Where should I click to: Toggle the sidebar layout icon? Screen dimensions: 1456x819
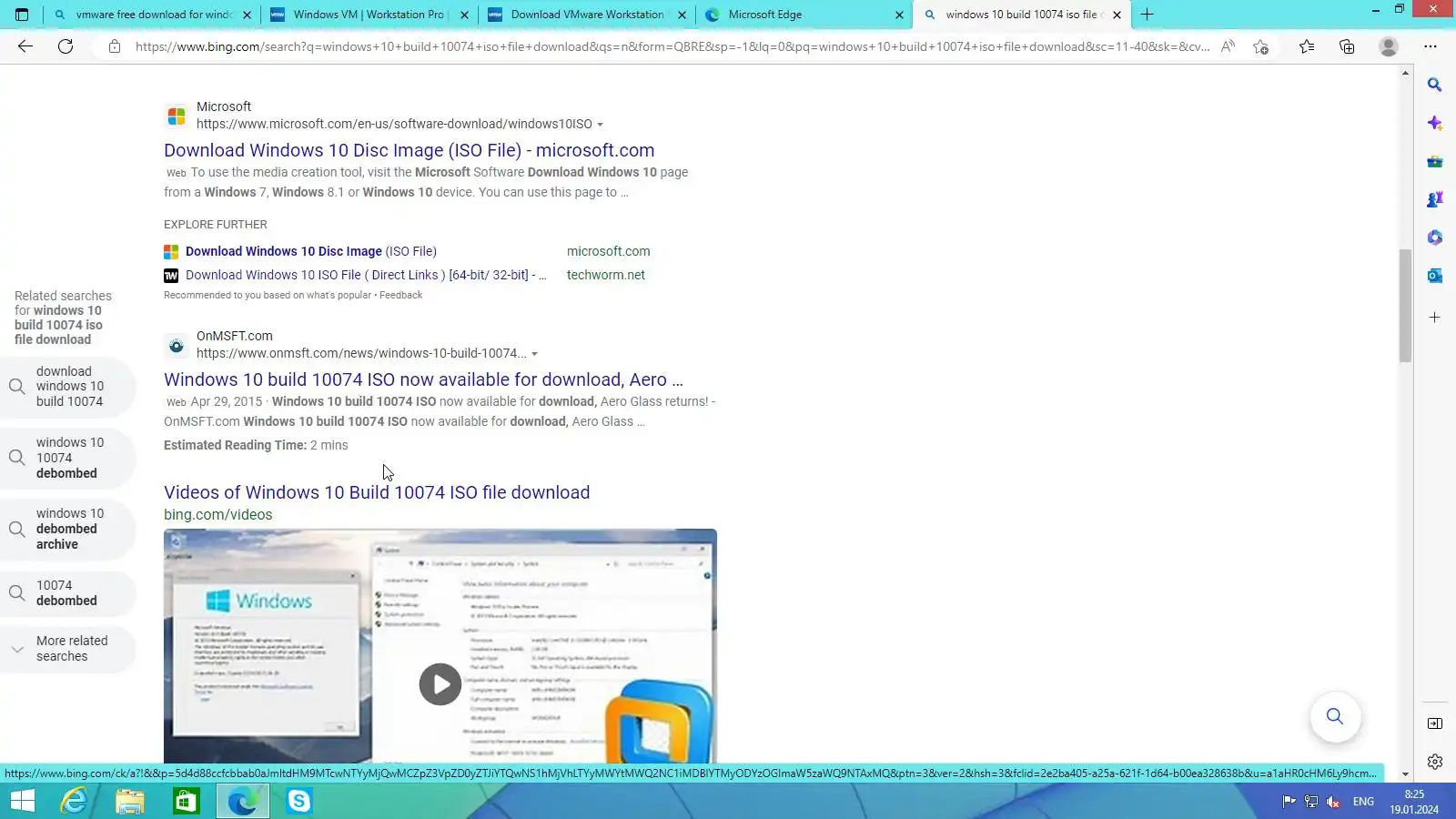click(x=1435, y=723)
